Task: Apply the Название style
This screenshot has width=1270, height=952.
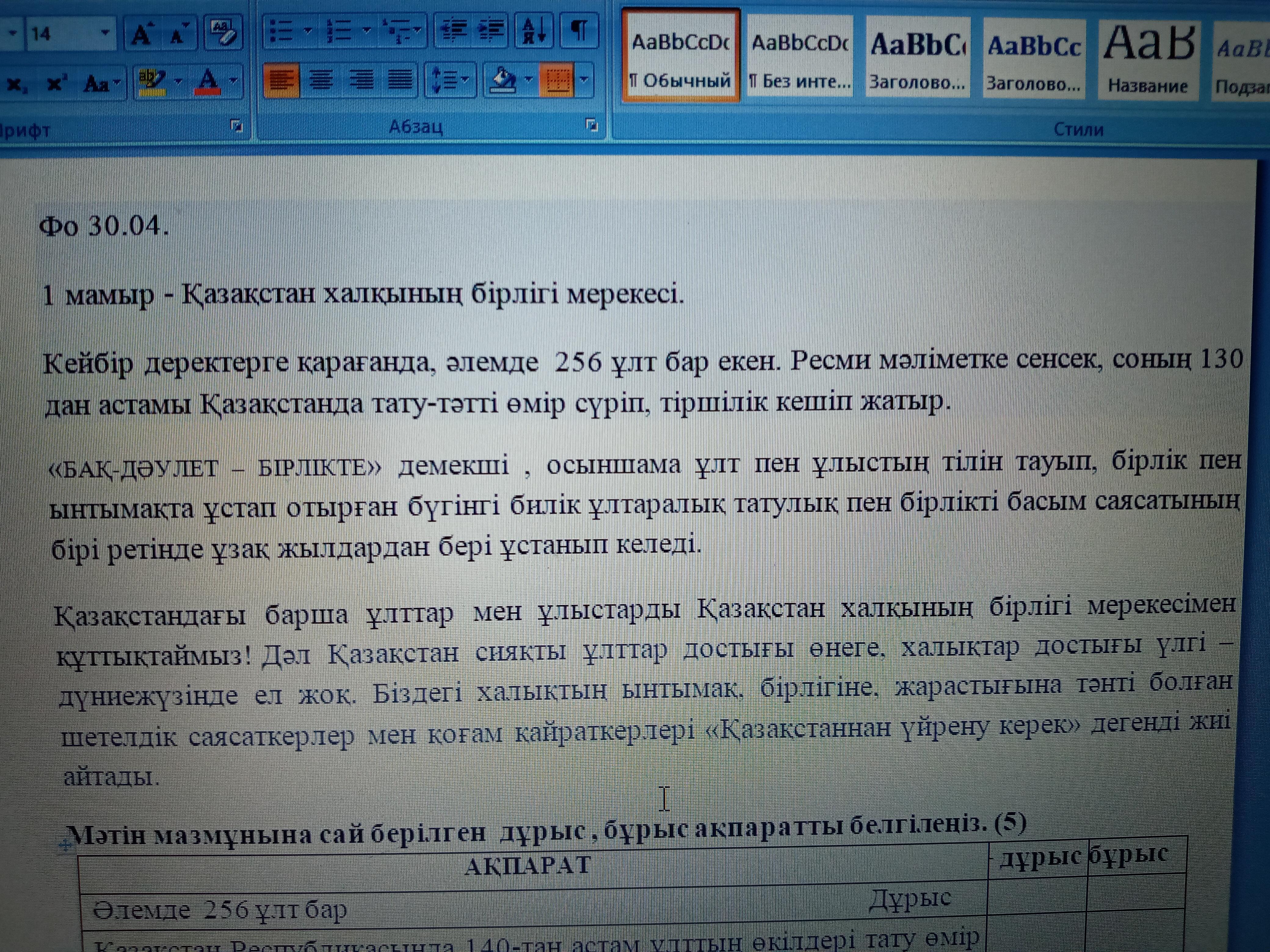Action: tap(1148, 60)
